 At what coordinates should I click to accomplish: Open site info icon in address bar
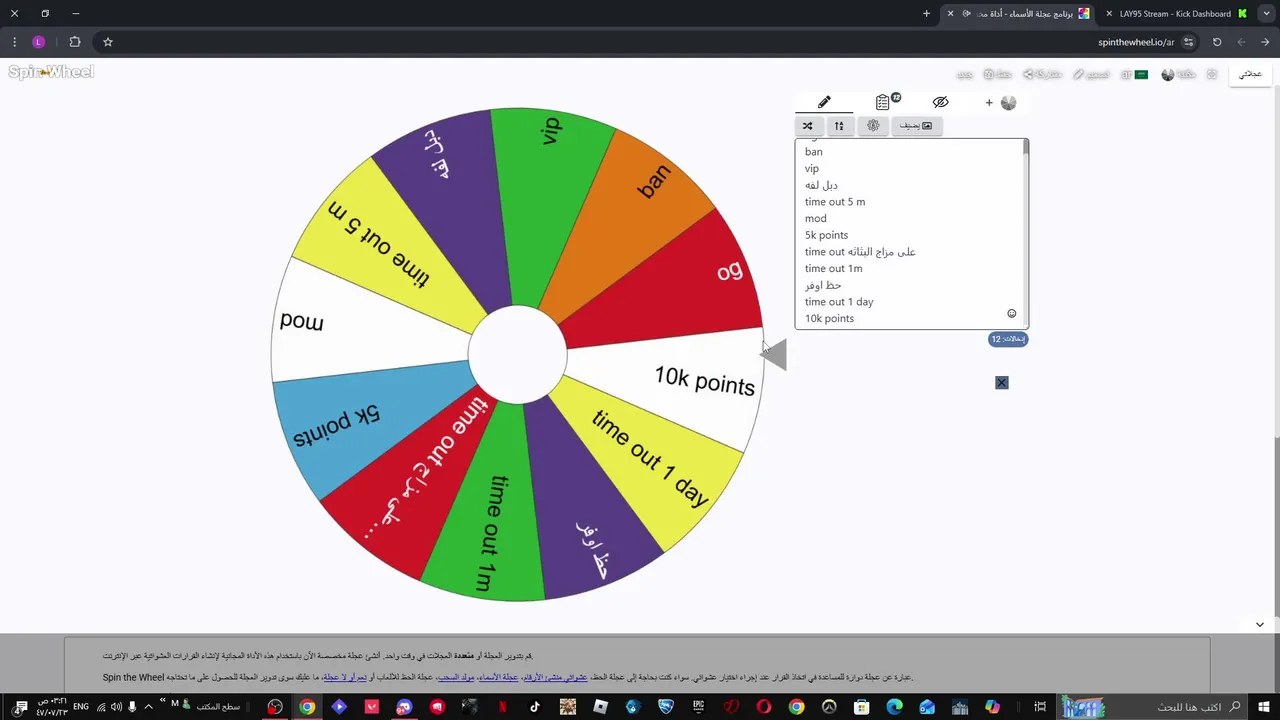[1188, 42]
